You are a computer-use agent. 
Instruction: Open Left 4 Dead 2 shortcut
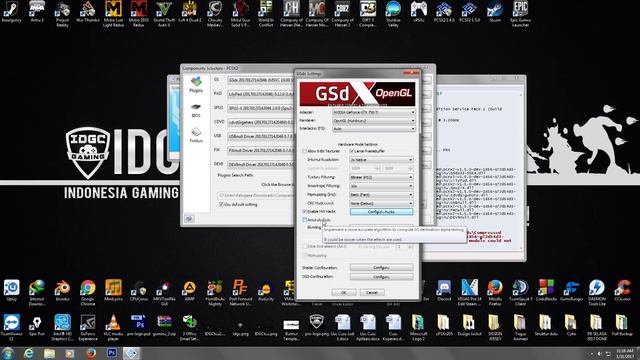189,12
